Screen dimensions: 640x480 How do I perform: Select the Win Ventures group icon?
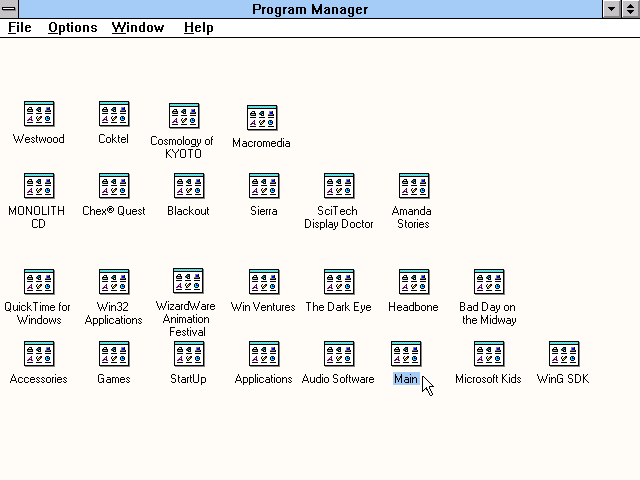264,282
